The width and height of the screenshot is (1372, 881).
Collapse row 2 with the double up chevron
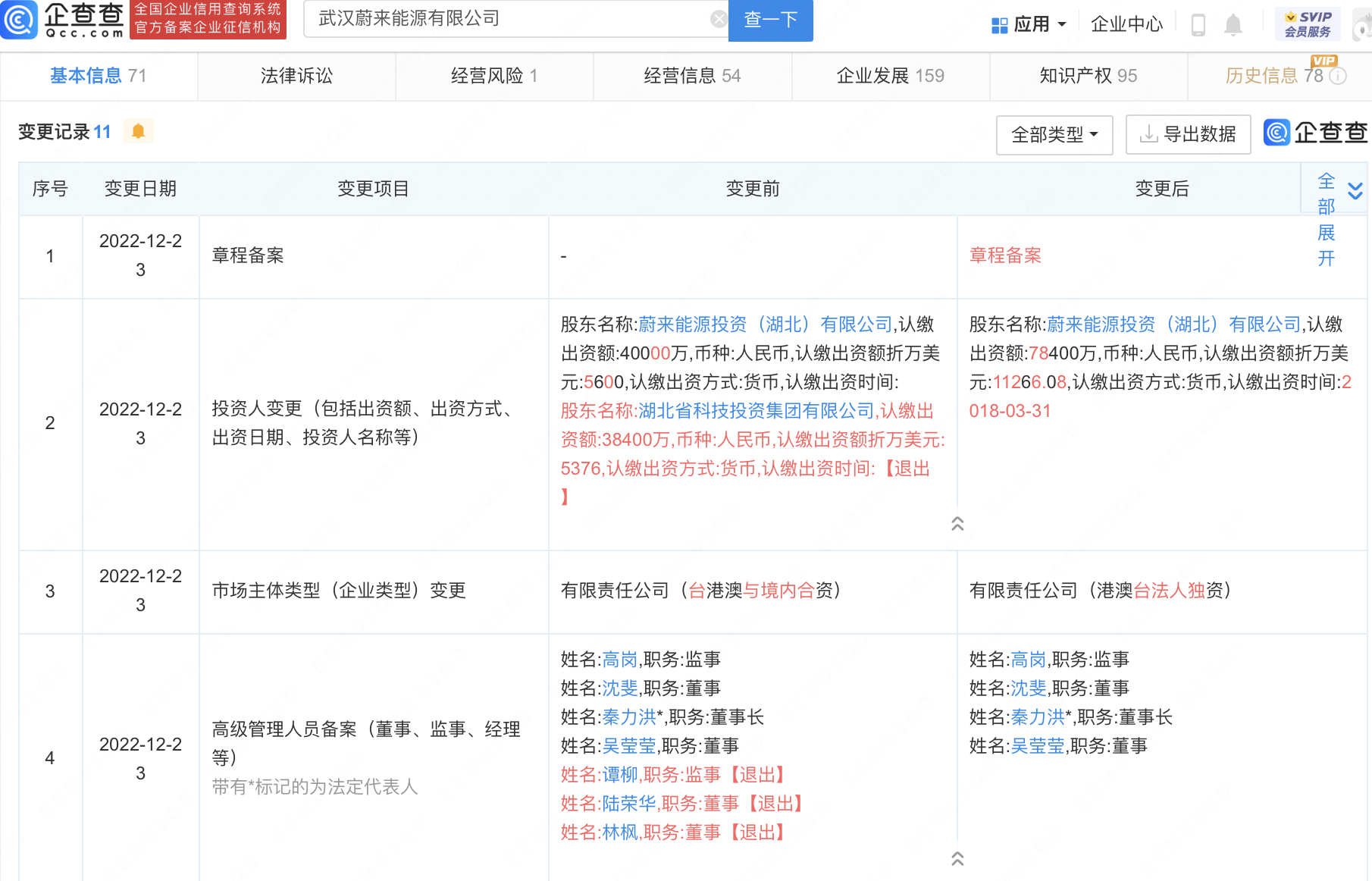957,523
